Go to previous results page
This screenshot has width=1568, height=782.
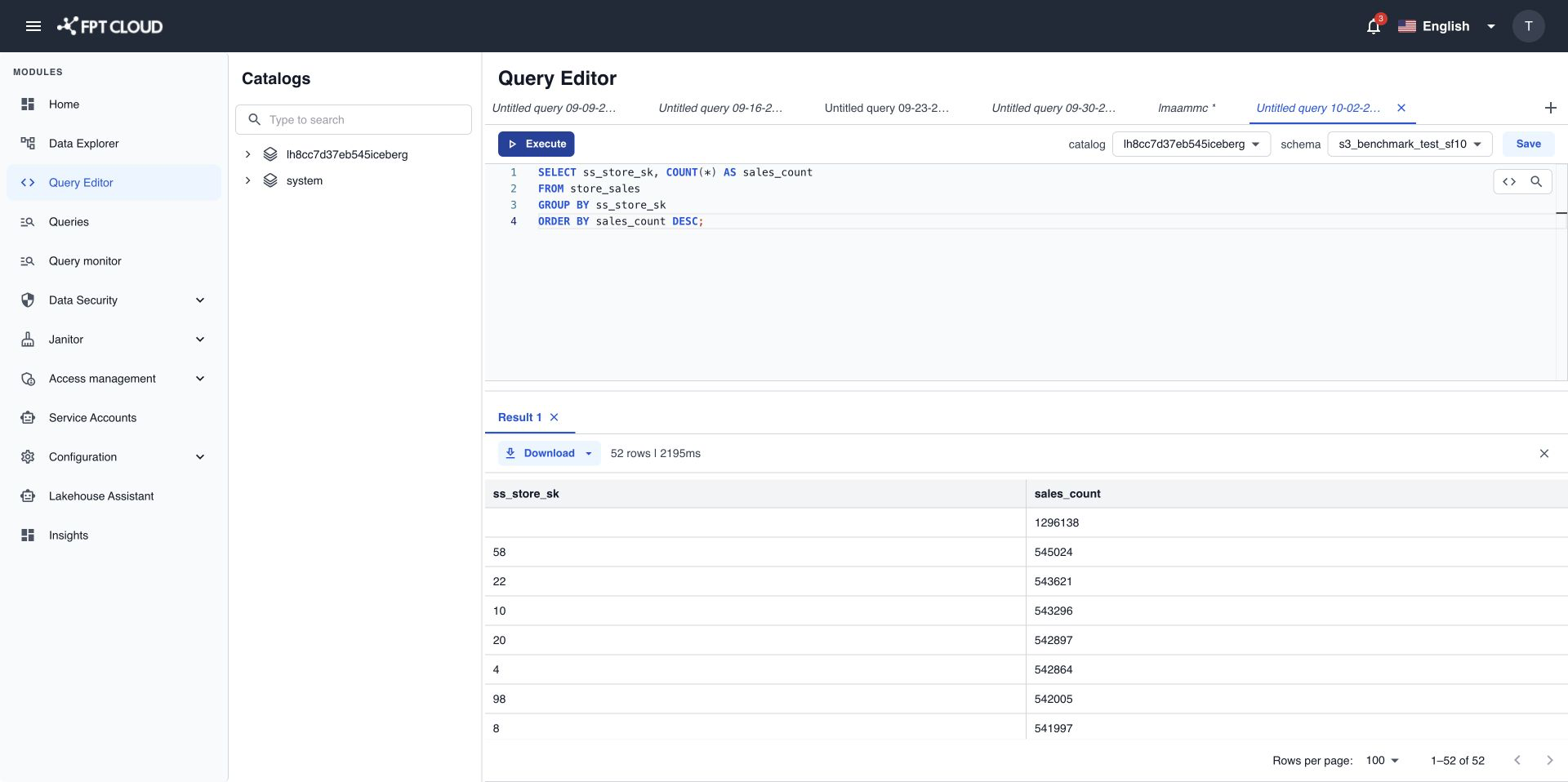(x=1517, y=760)
